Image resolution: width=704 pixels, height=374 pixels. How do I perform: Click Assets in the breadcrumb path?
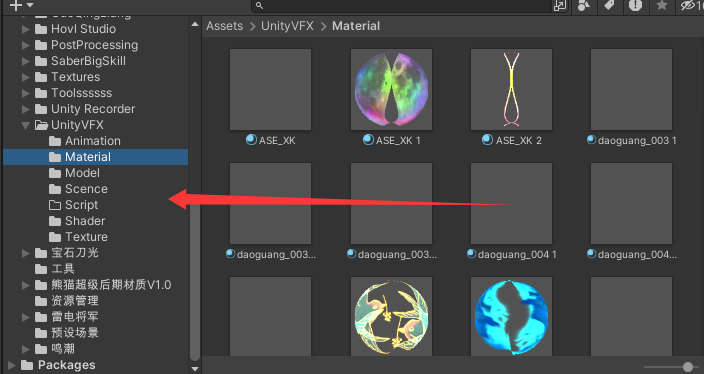[x=224, y=26]
